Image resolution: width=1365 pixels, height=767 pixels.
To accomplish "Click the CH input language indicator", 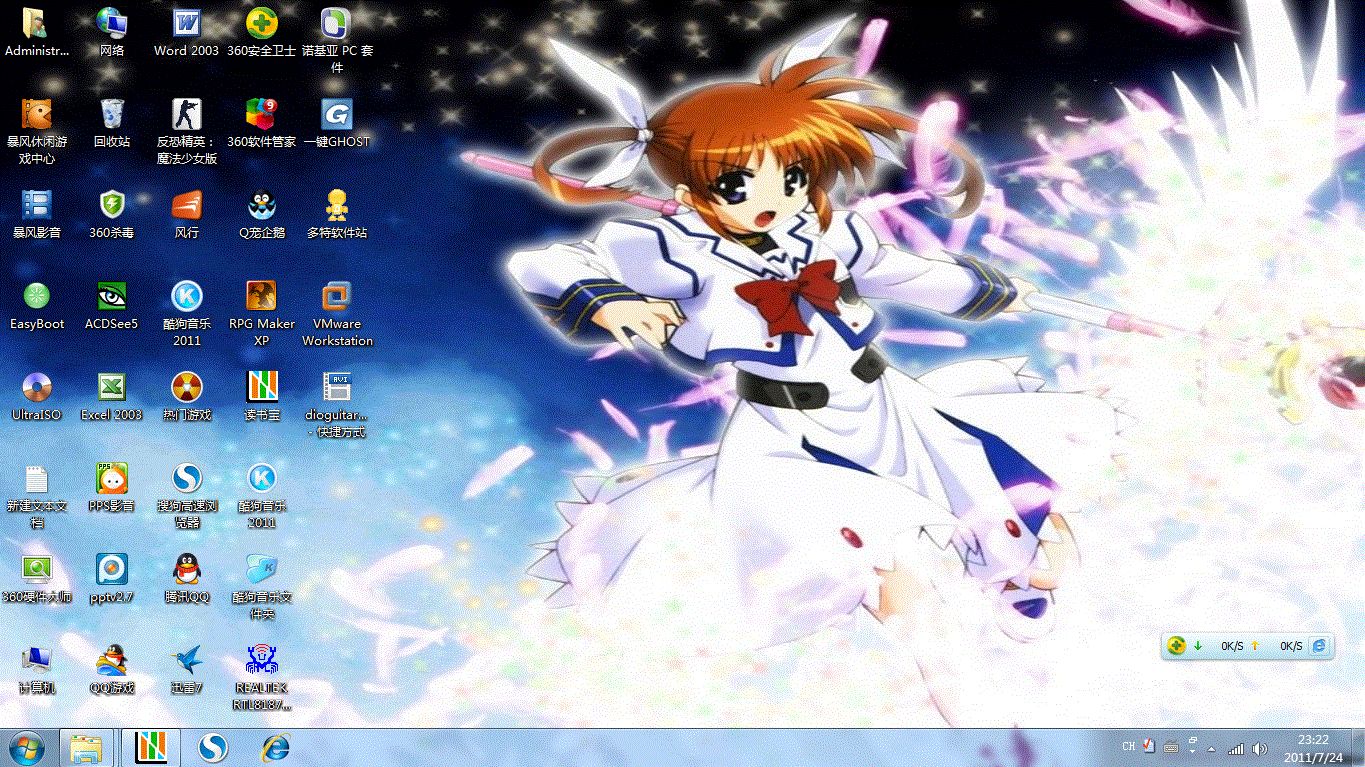I will click(x=1129, y=747).
